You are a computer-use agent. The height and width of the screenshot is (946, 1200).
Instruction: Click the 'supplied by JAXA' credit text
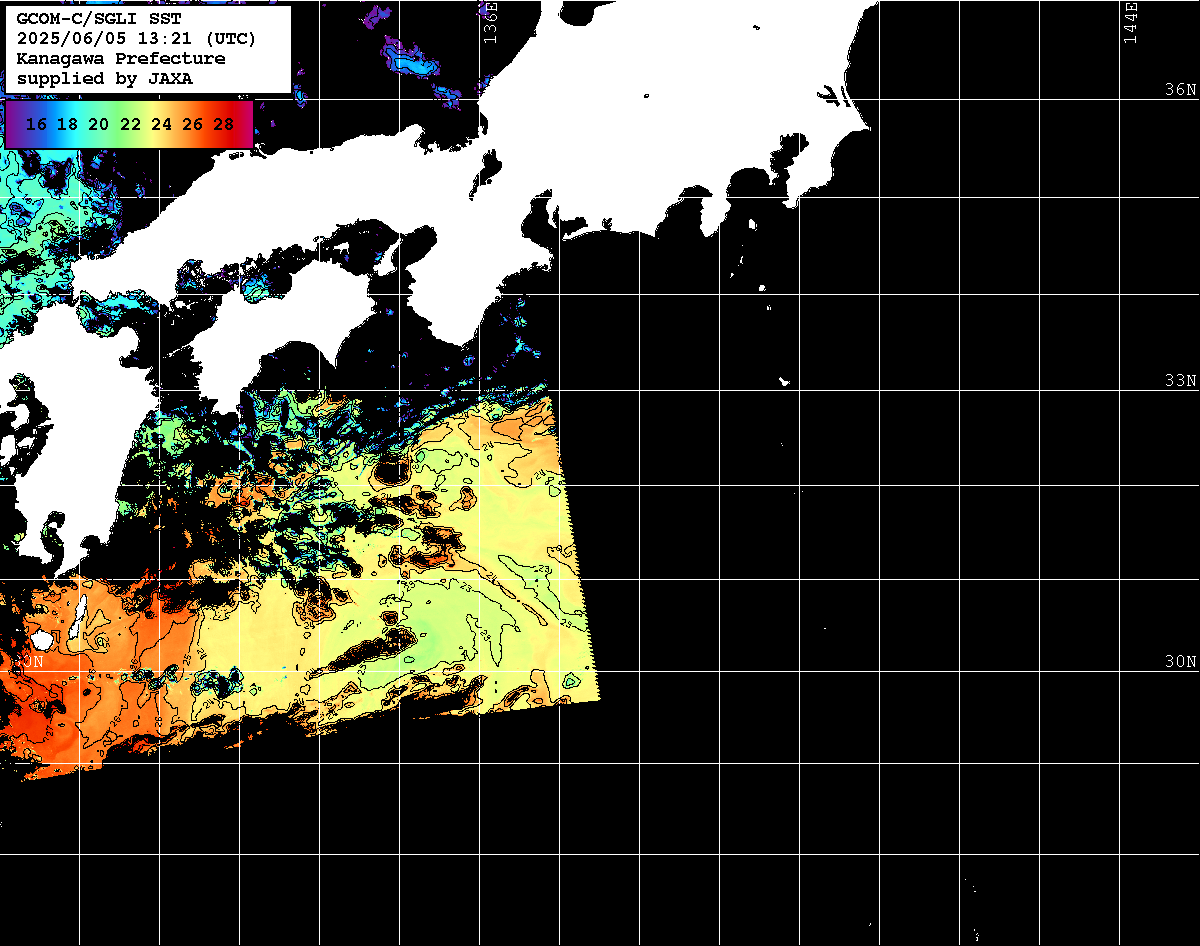(x=105, y=78)
